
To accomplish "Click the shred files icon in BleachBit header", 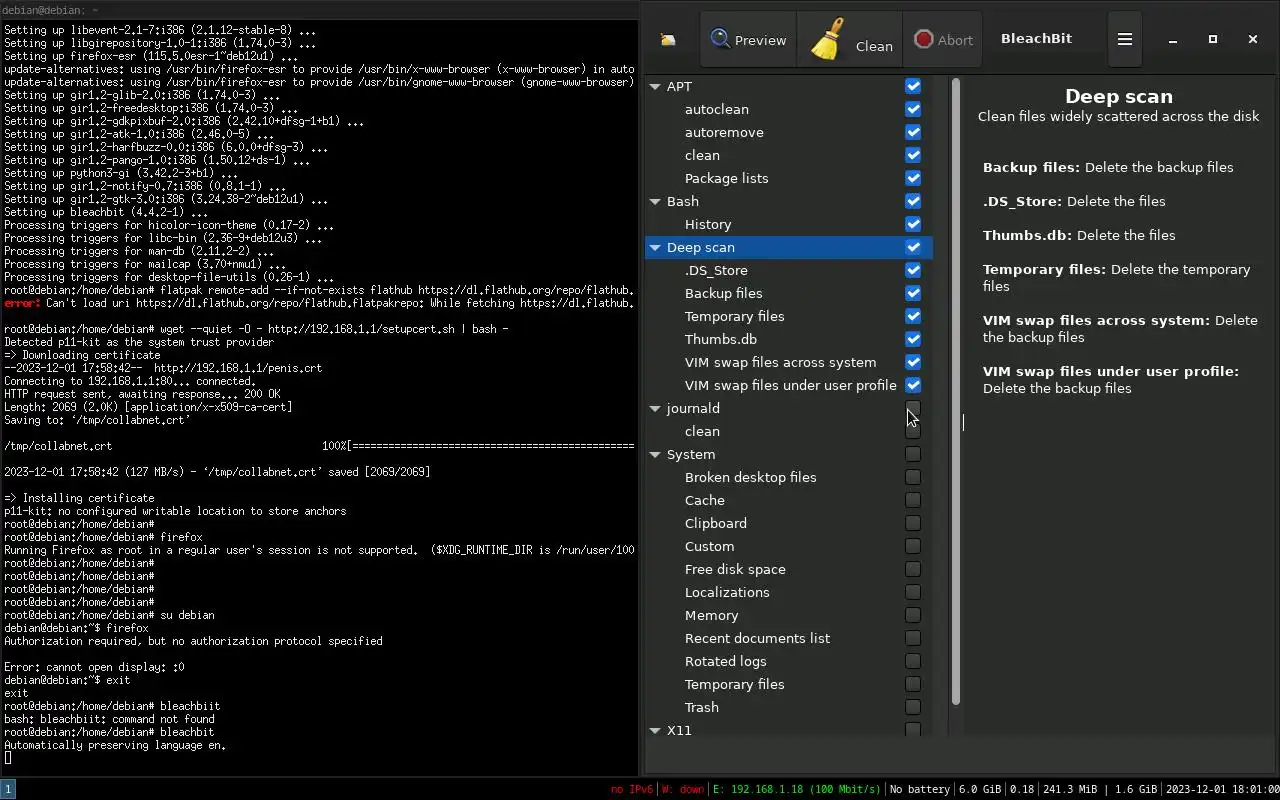I will pyautogui.click(x=668, y=40).
